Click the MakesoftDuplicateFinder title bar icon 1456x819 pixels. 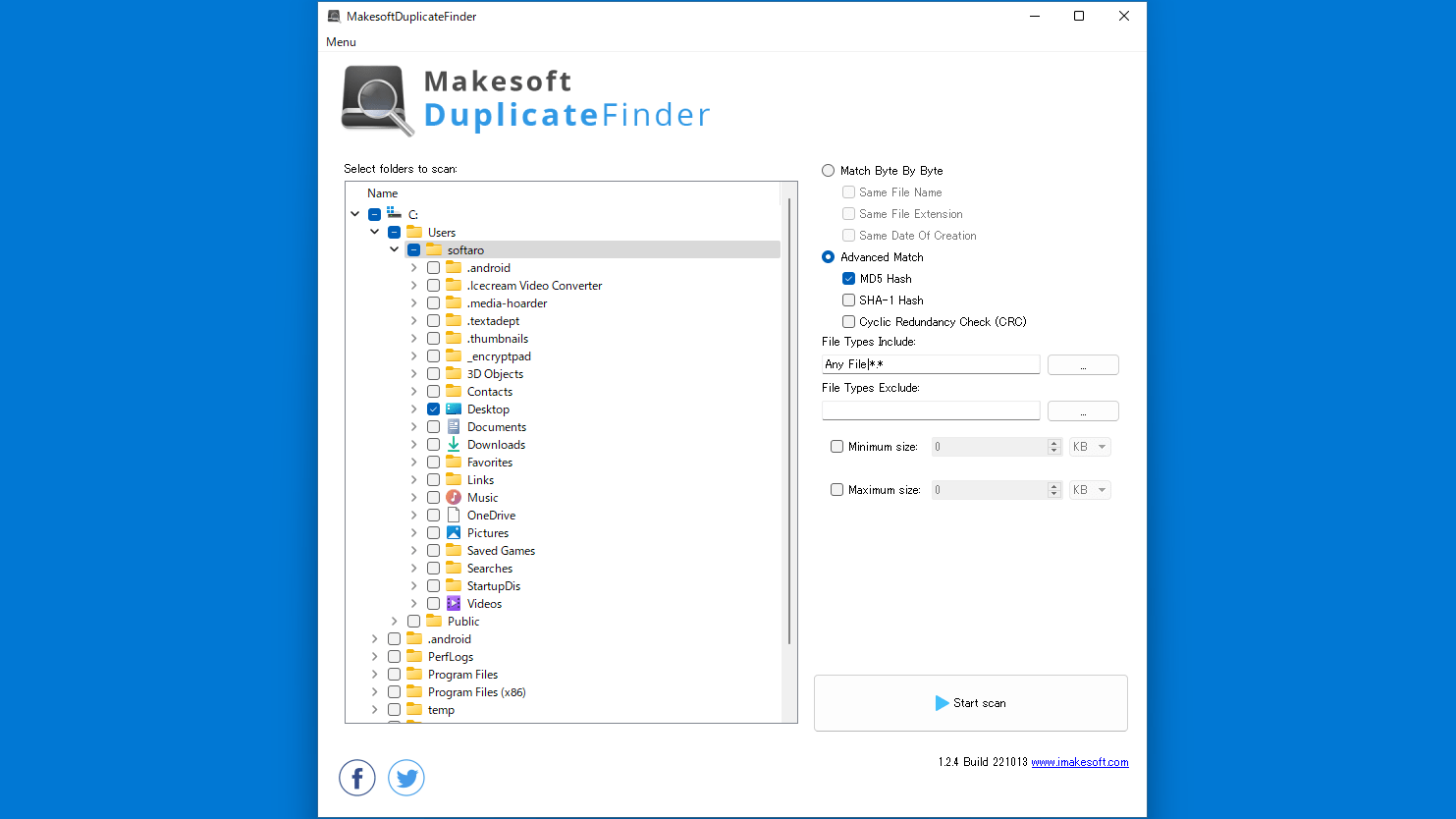pyautogui.click(x=334, y=16)
